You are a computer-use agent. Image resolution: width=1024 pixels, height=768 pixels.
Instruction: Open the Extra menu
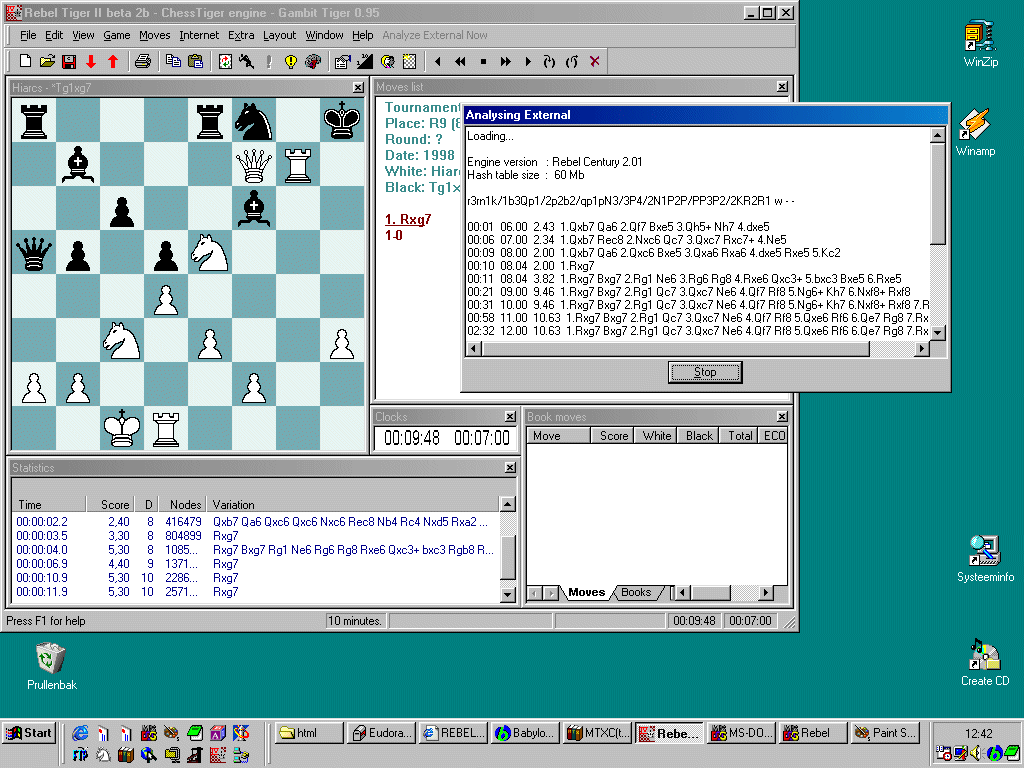point(241,35)
